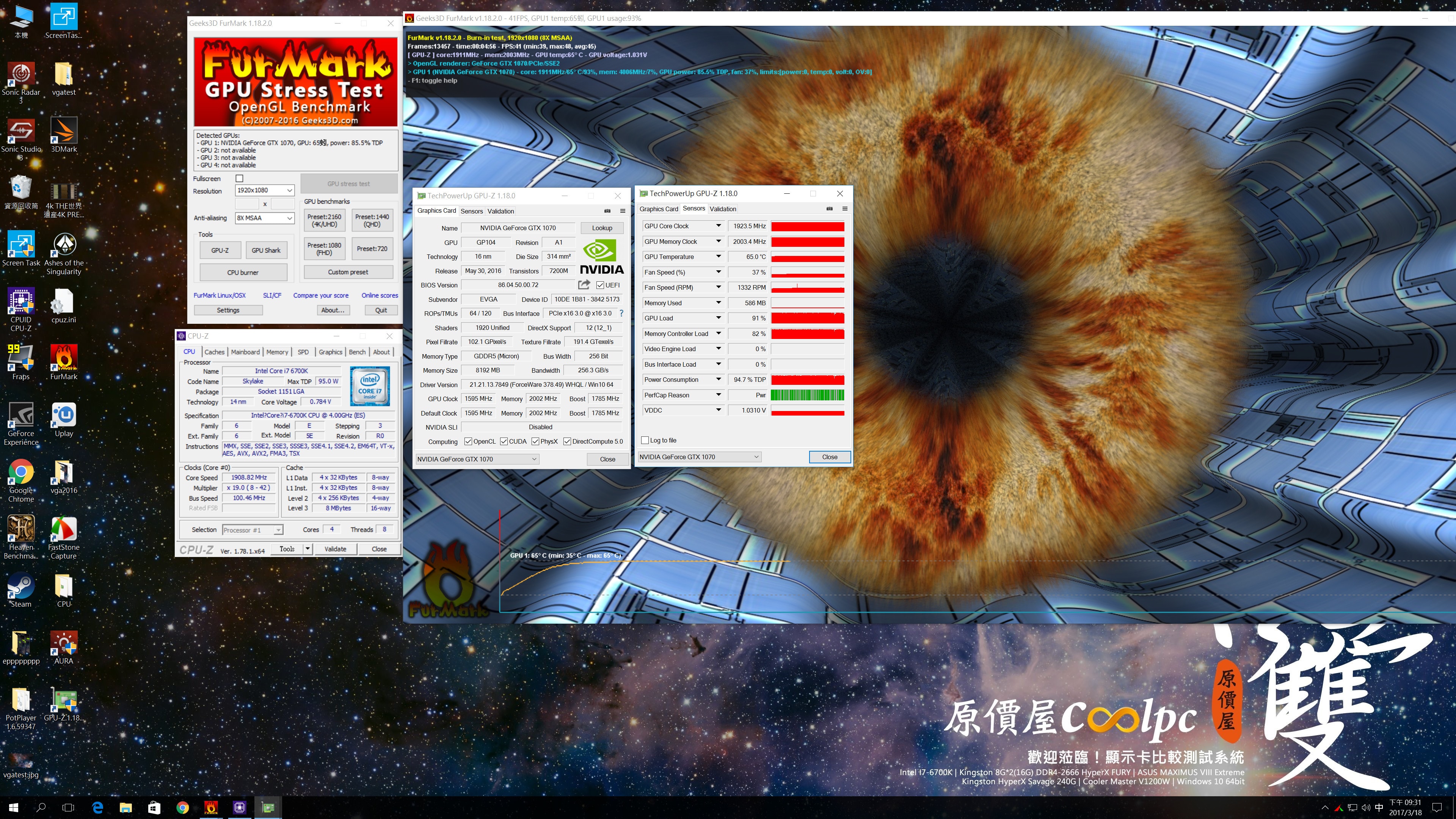Image resolution: width=1456 pixels, height=819 pixels.
Task: Expand the Fan Speed (RPM) sensor dropdown
Action: pyautogui.click(x=719, y=287)
